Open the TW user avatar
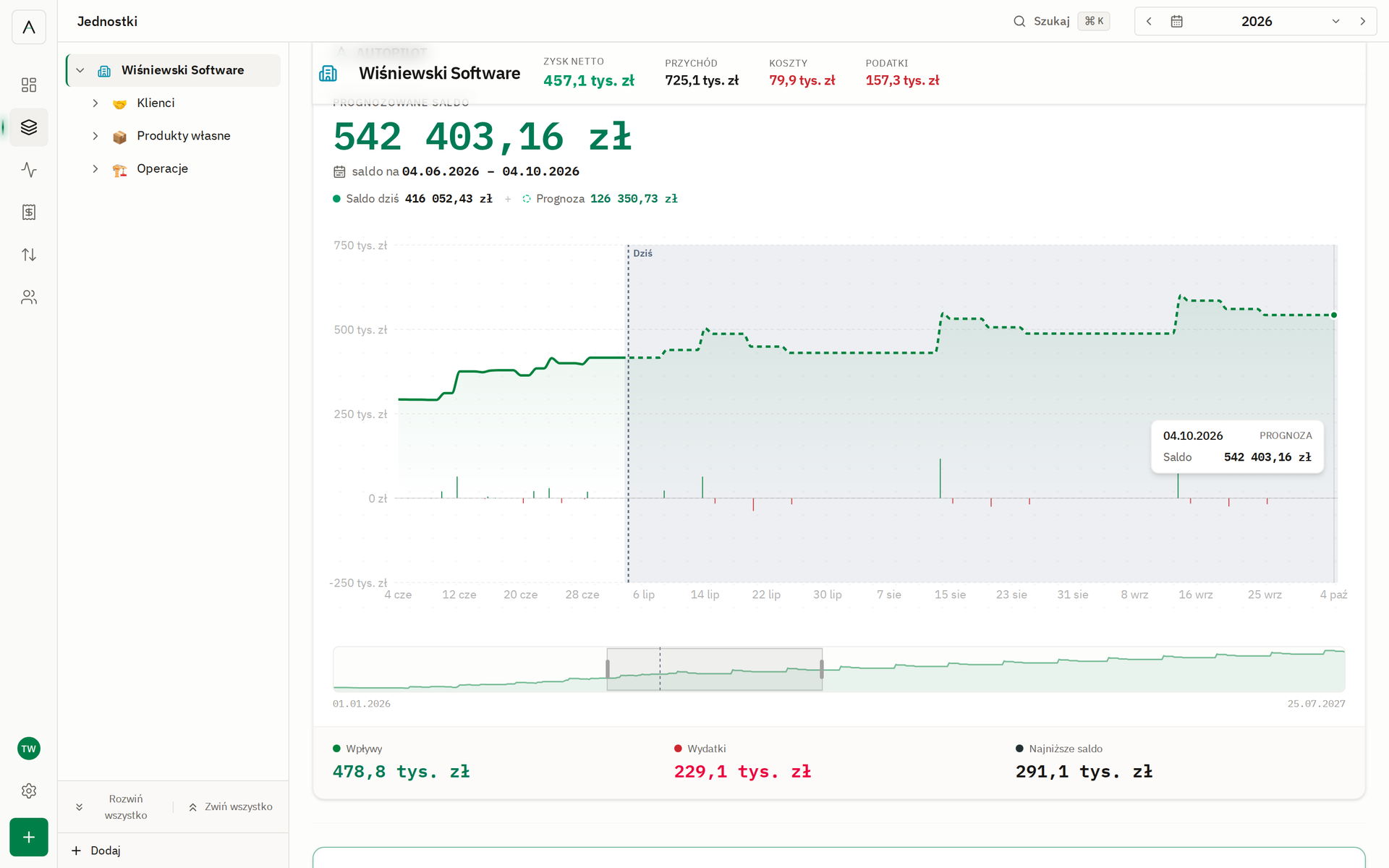1389x868 pixels. pos(29,749)
